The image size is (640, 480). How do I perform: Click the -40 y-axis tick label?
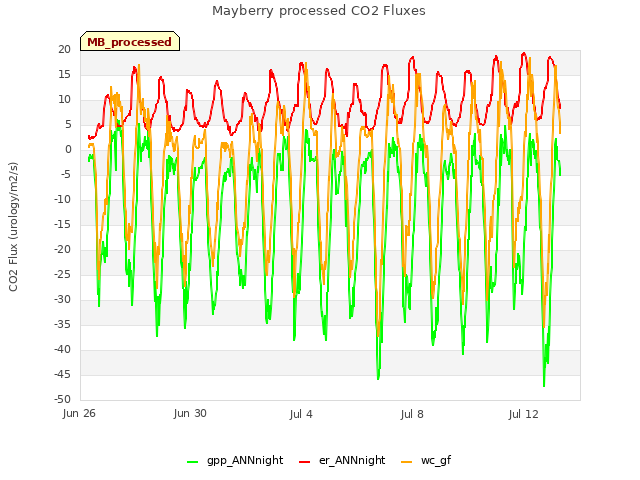[x=62, y=349]
